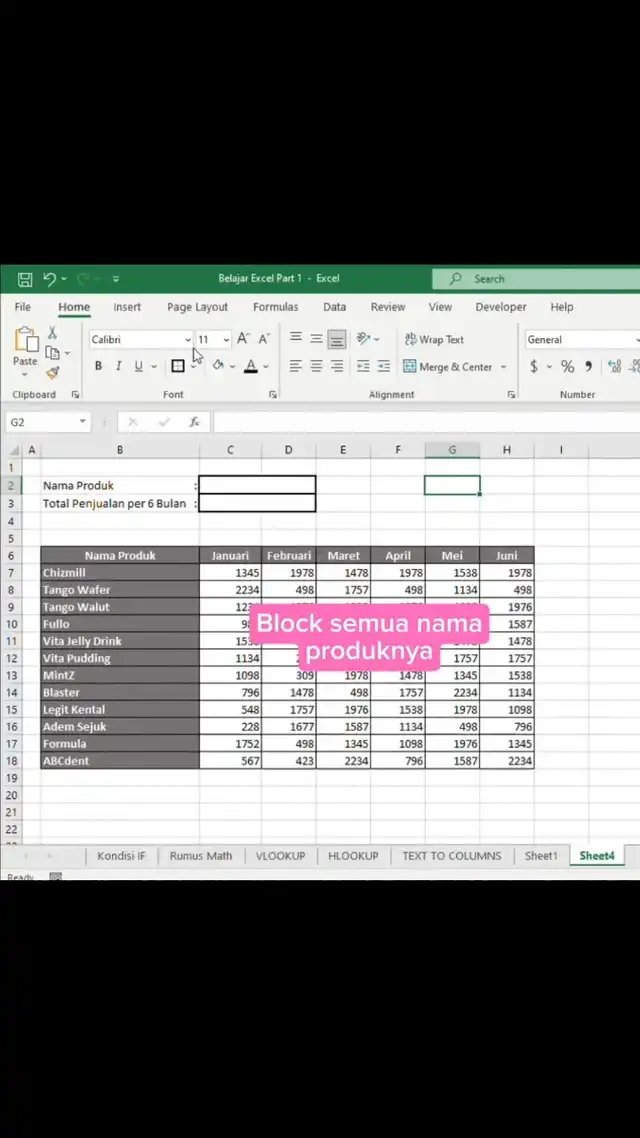Select the Format Painter brush icon
Screen dimensions: 640x1138
pos(52,372)
